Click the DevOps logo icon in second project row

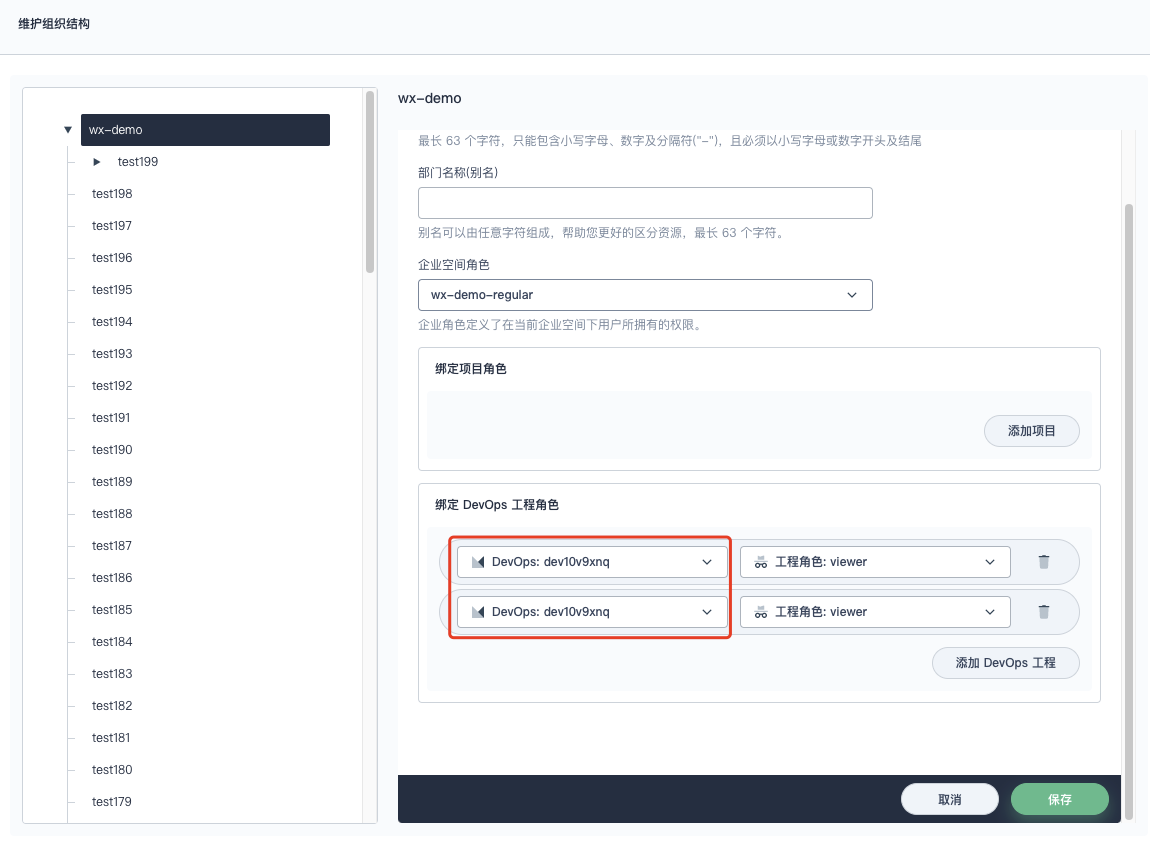coord(479,611)
